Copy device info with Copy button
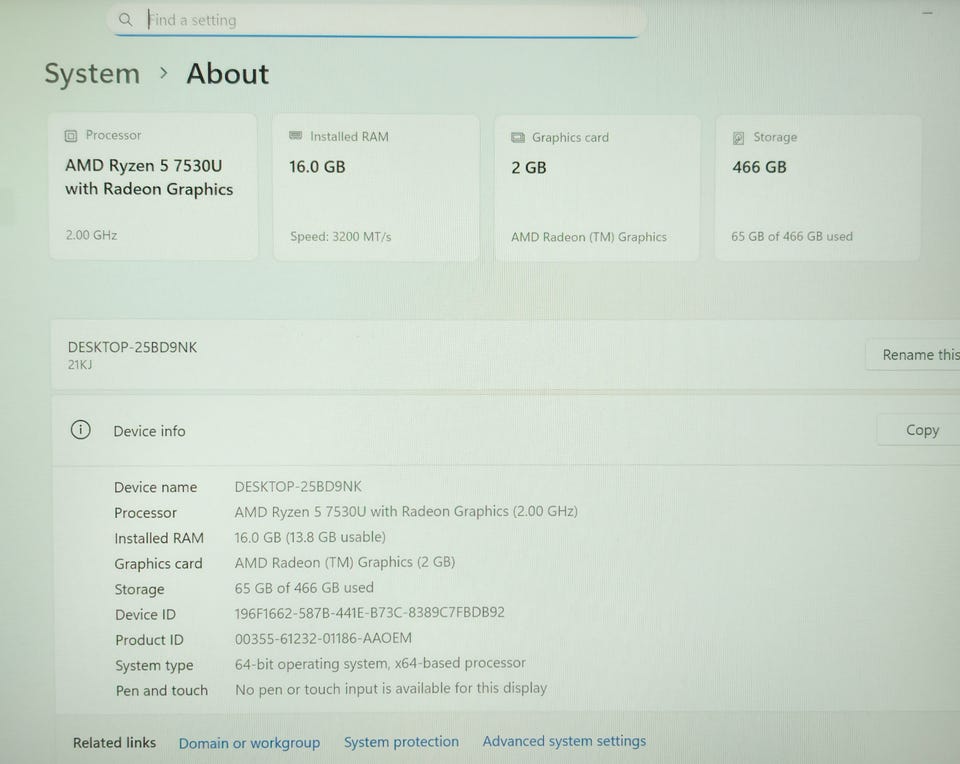The height and width of the screenshot is (764, 960). pos(918,430)
